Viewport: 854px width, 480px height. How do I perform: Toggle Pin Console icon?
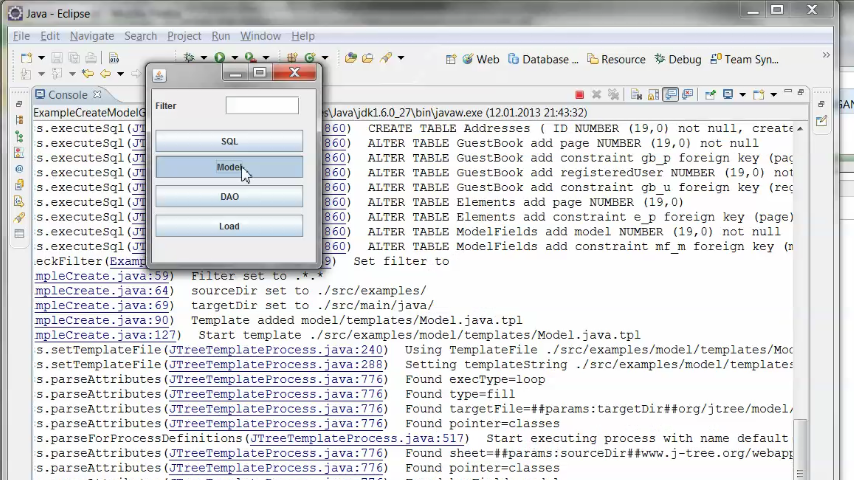pos(710,95)
